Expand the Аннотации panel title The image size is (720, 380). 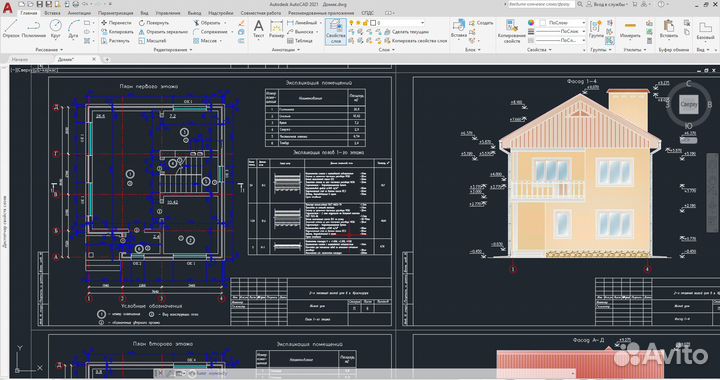click(285, 50)
